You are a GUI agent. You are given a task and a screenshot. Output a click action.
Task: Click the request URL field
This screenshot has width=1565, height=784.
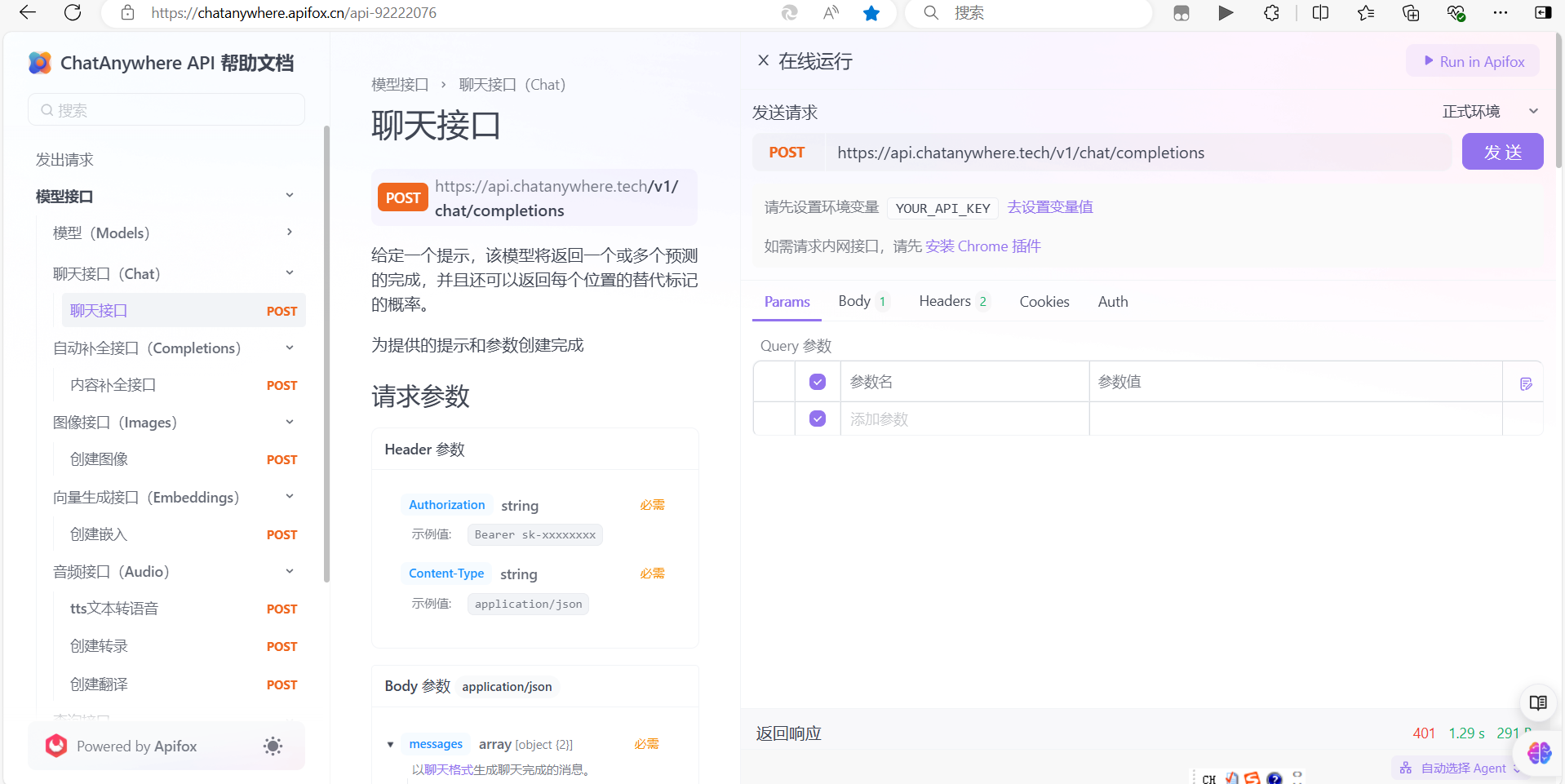[x=1137, y=152]
